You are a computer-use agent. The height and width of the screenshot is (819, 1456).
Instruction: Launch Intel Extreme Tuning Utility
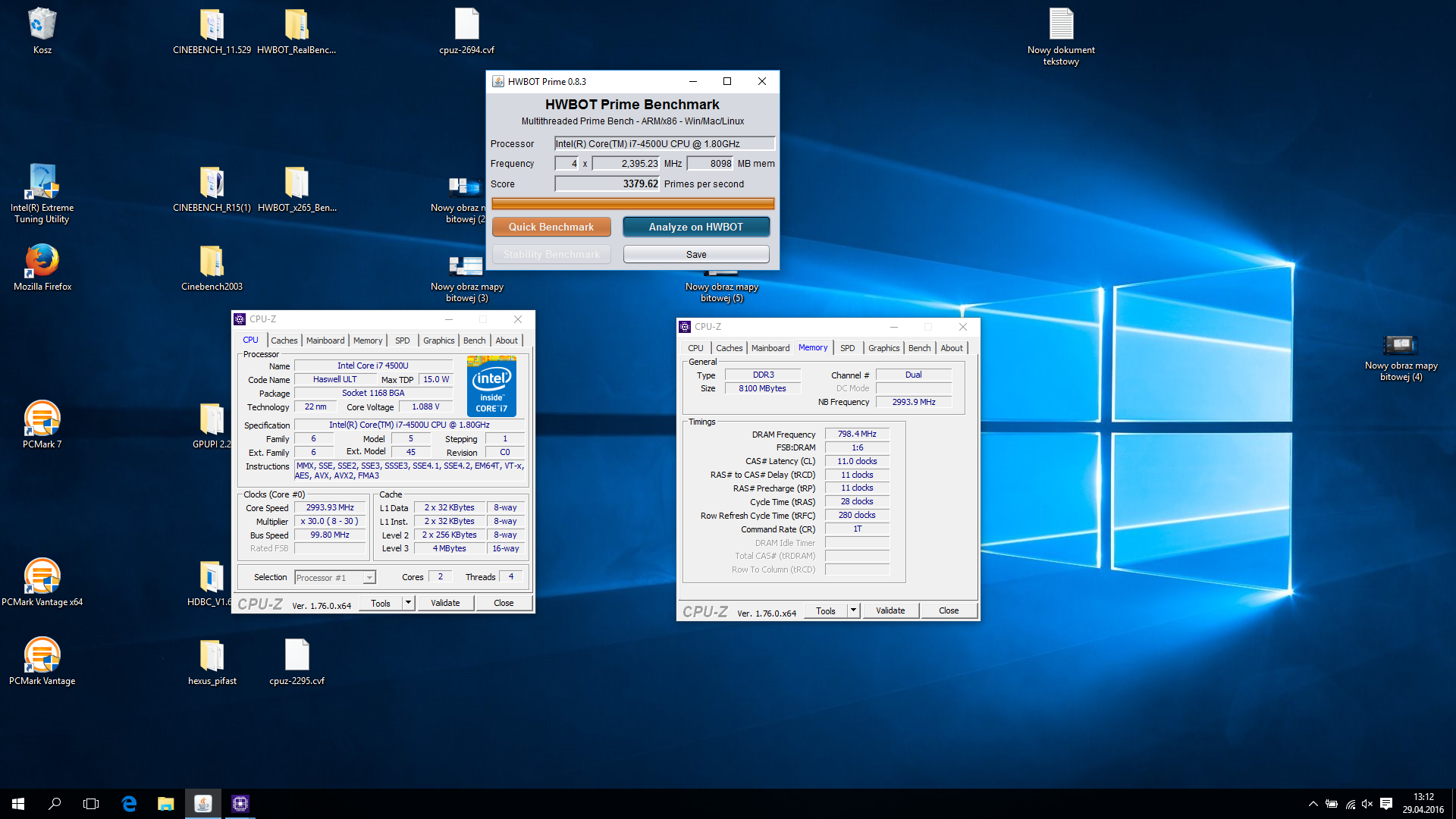coord(42,193)
